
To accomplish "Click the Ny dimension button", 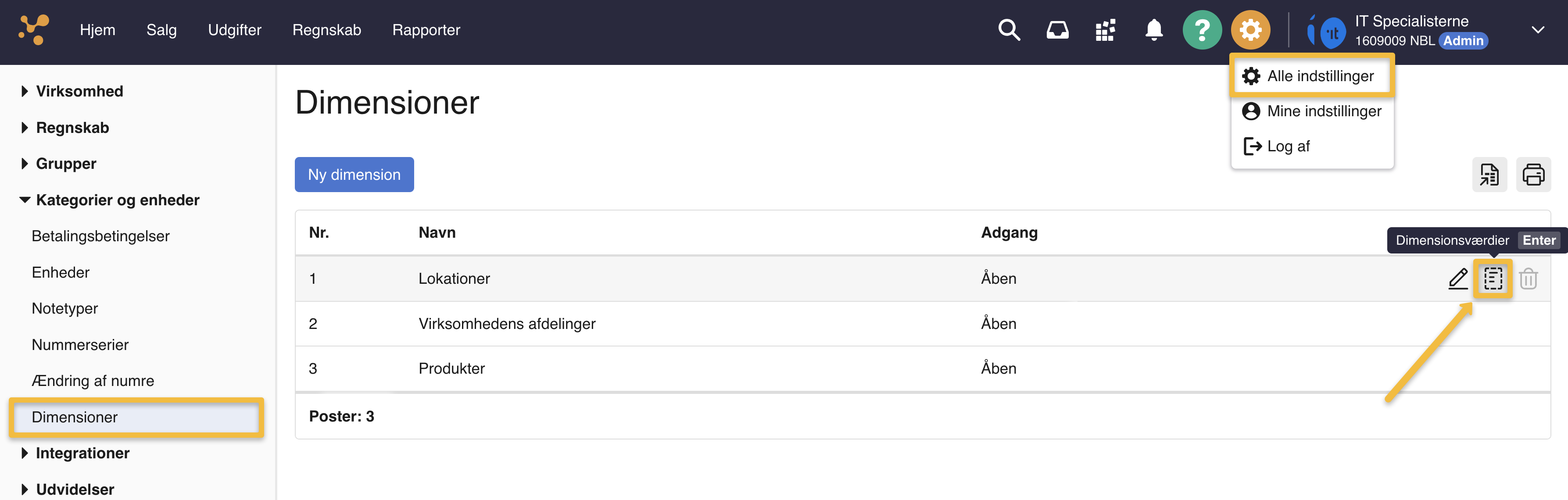I will [354, 175].
